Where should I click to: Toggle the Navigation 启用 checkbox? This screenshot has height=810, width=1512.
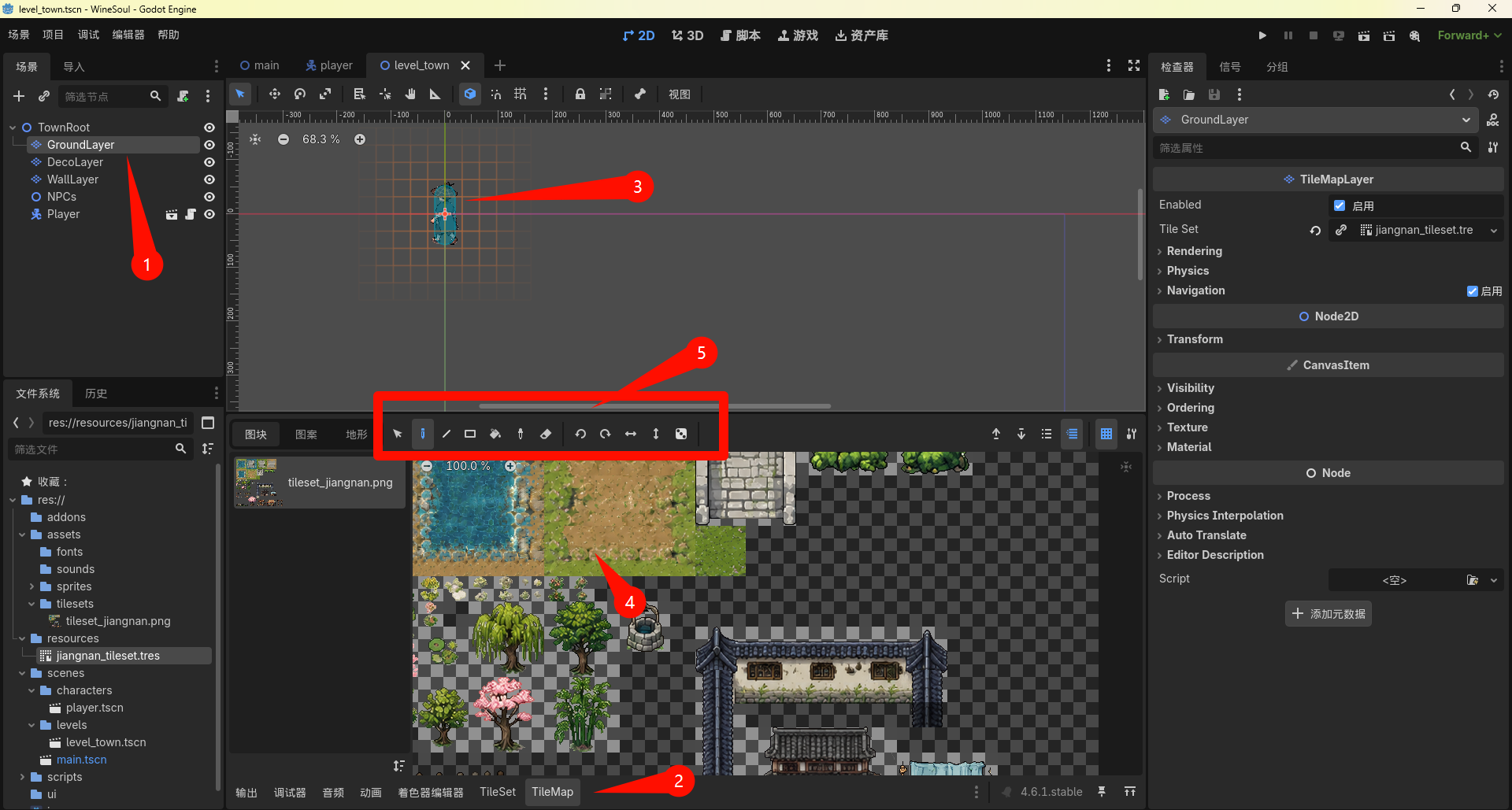[1472, 291]
